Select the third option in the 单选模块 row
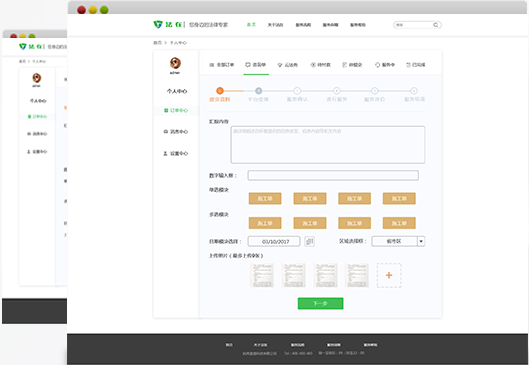This screenshot has width=529, height=365. 354,198
